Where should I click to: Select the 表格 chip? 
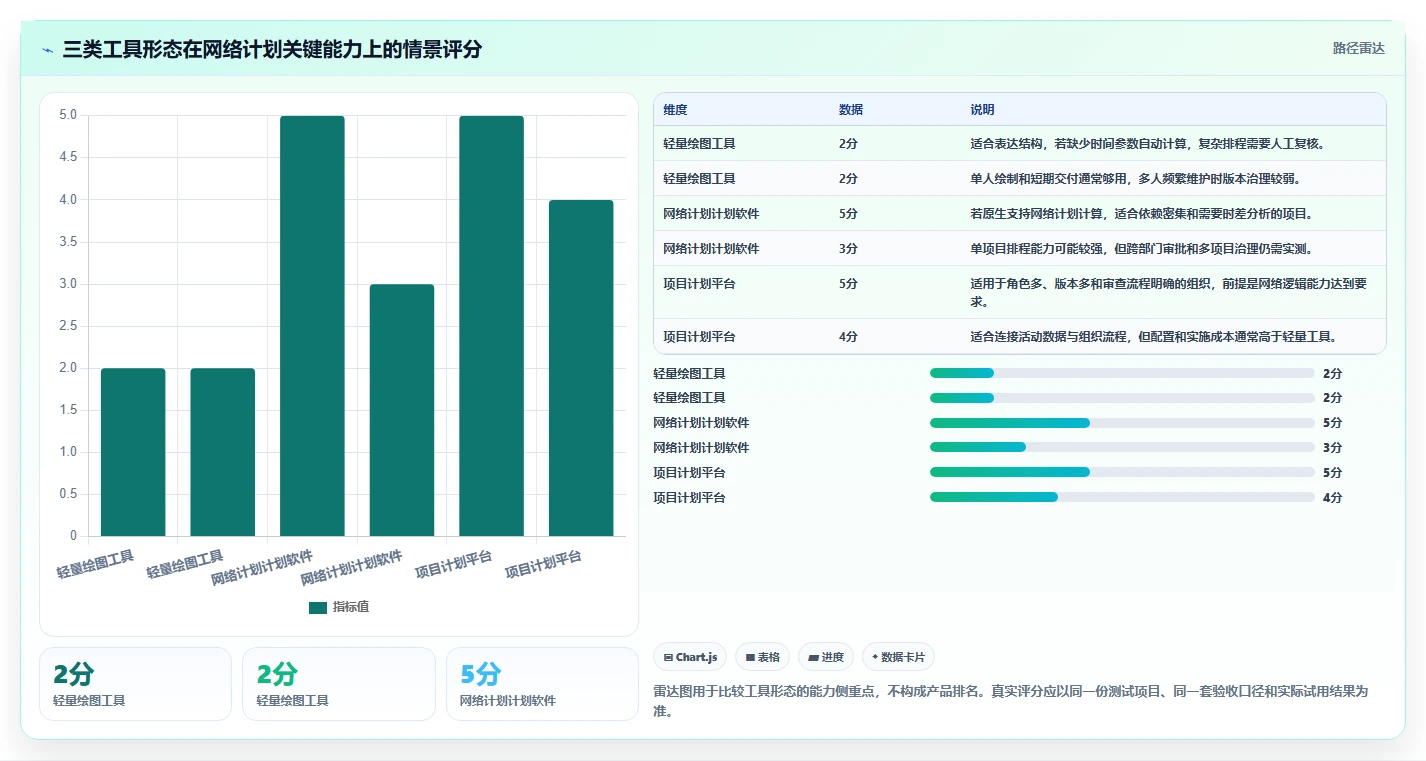click(762, 657)
